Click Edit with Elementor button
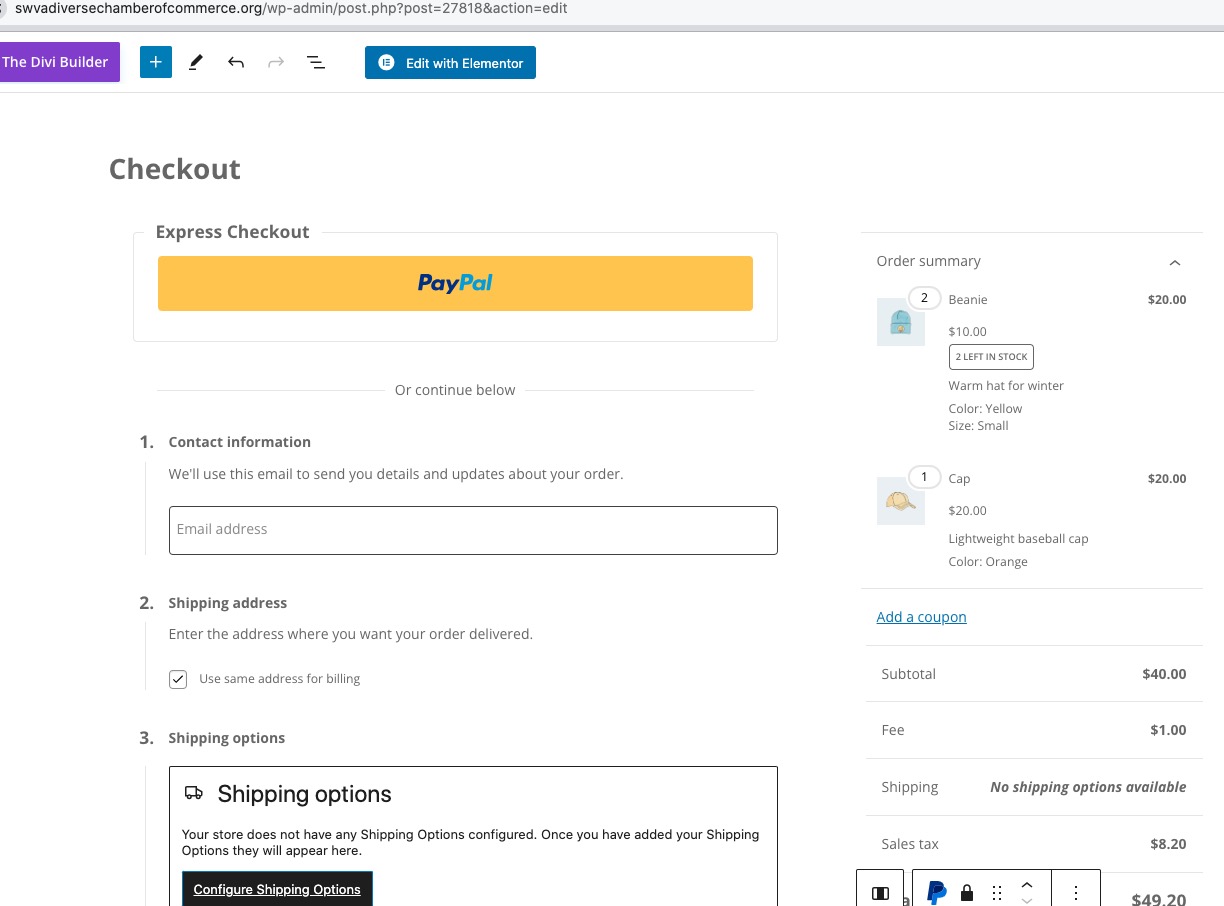 tap(450, 62)
